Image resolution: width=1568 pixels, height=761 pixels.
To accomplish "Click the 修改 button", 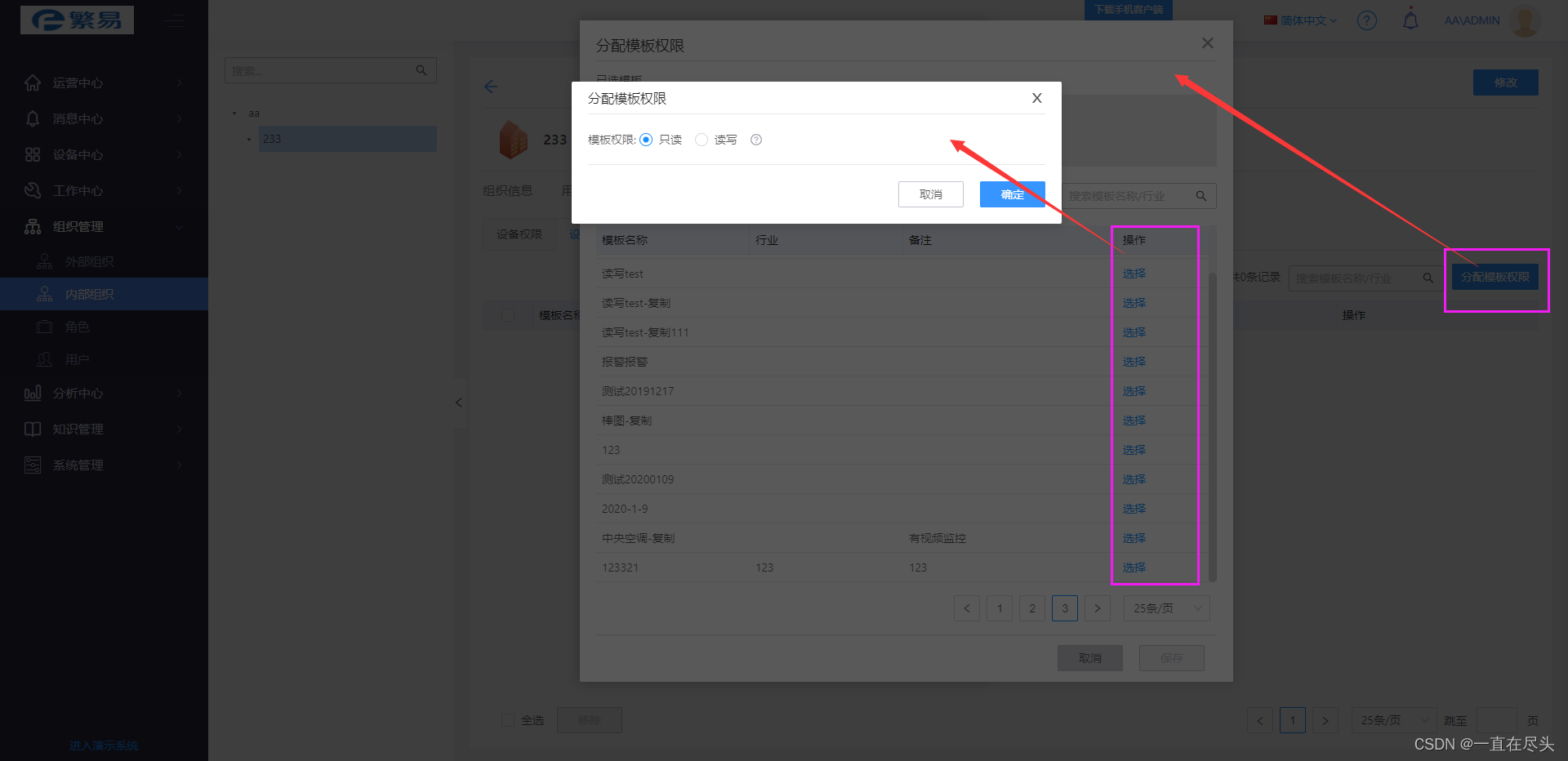I will coord(1505,82).
